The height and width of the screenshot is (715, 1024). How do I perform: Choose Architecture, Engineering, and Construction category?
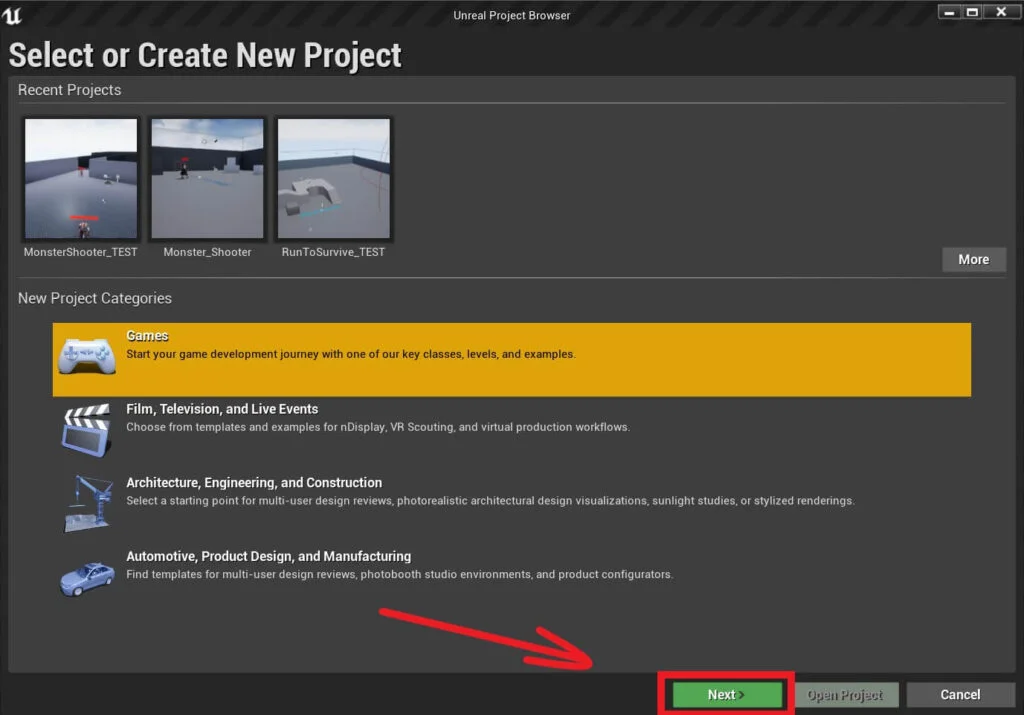[x=254, y=483]
